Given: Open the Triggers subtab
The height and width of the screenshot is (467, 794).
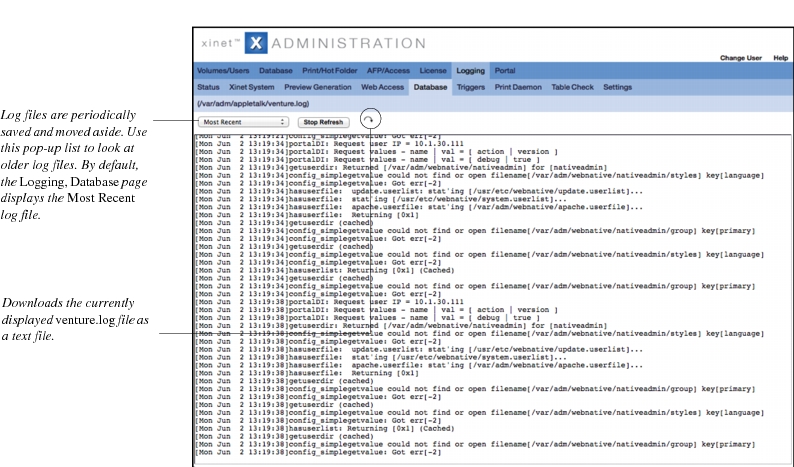Looking at the screenshot, I should [470, 87].
